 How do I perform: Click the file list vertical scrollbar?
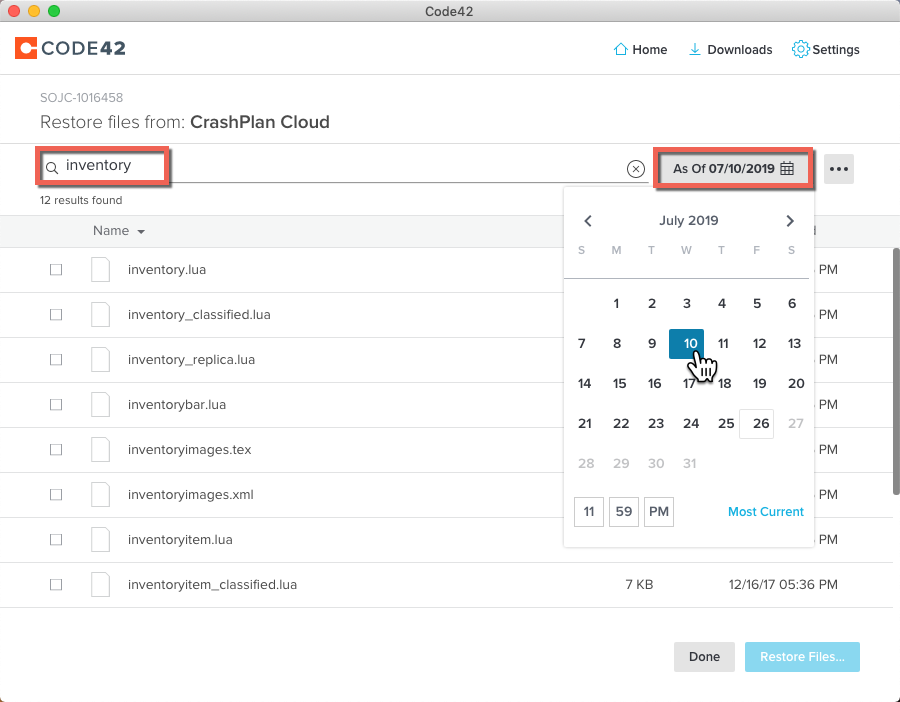(896, 371)
